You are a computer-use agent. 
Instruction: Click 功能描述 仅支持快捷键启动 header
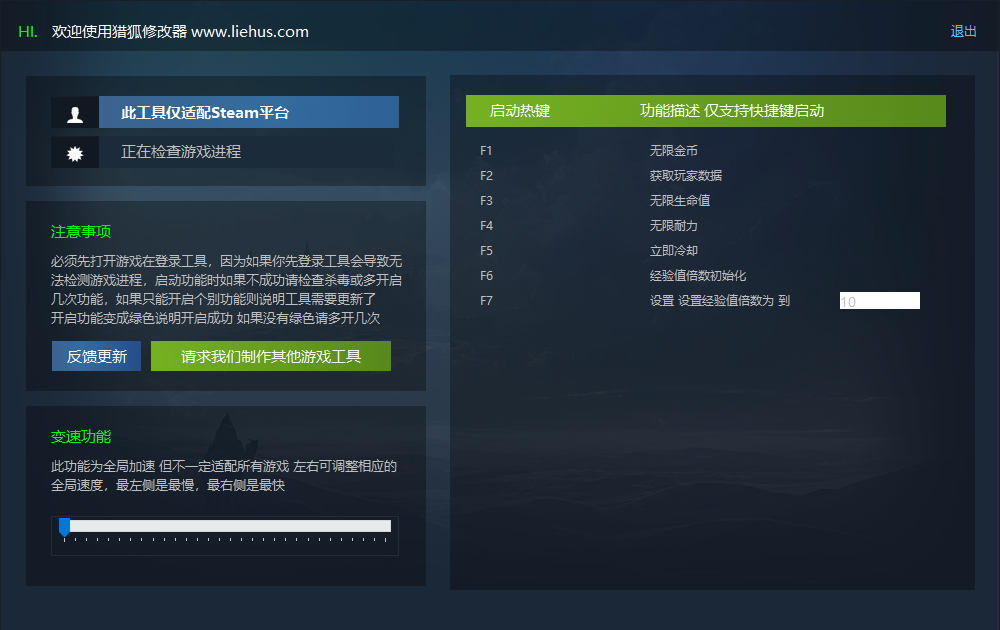(x=732, y=111)
